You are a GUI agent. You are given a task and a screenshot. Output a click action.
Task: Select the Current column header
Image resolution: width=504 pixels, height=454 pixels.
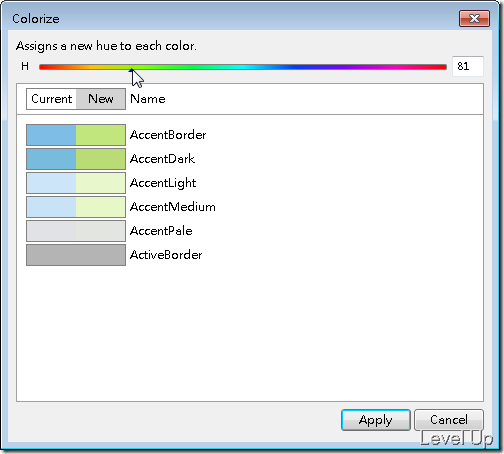51,99
